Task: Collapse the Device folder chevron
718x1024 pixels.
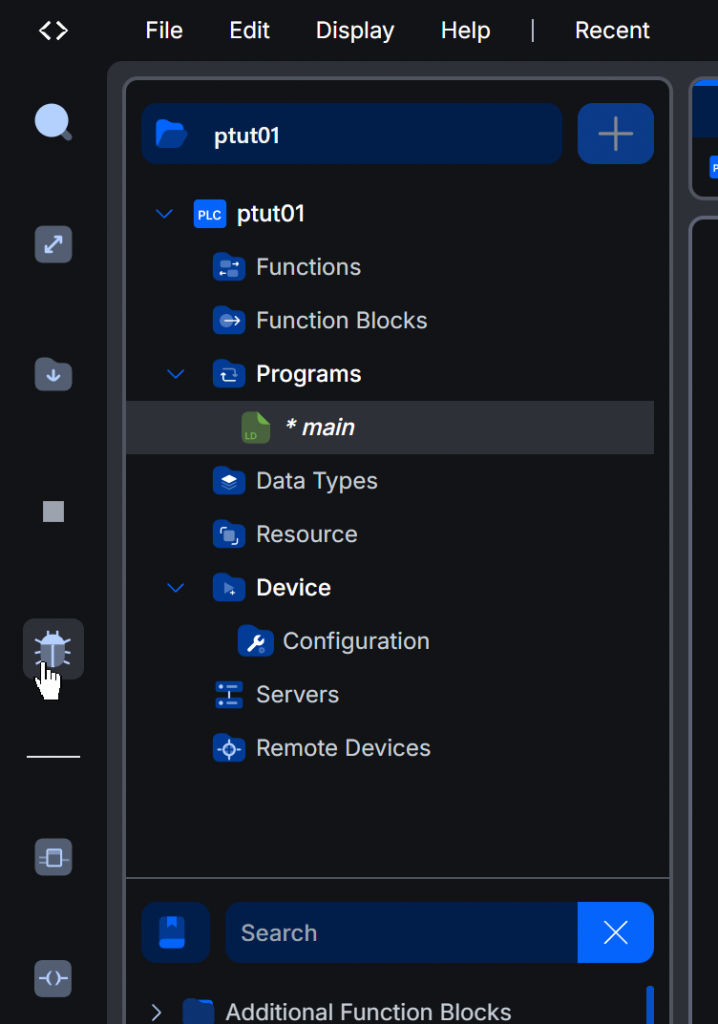Action: point(176,588)
